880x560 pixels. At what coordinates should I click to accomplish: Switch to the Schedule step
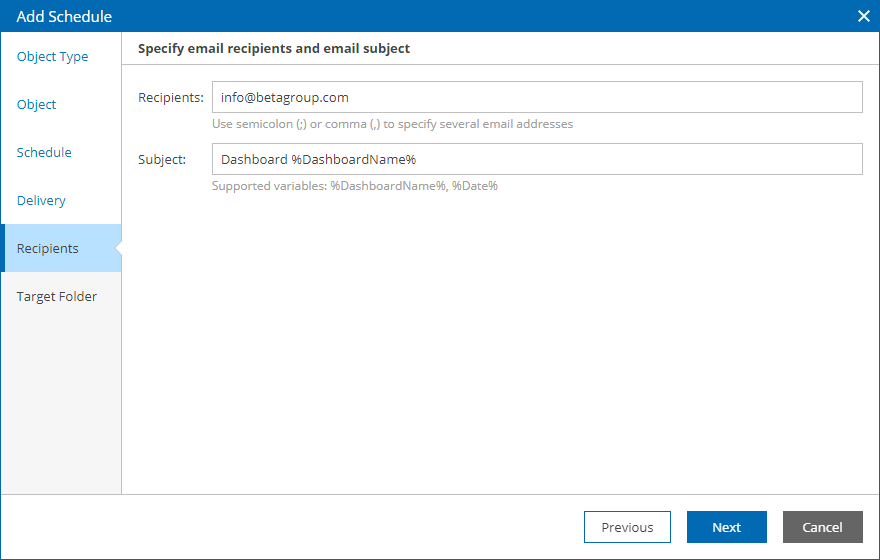[44, 153]
